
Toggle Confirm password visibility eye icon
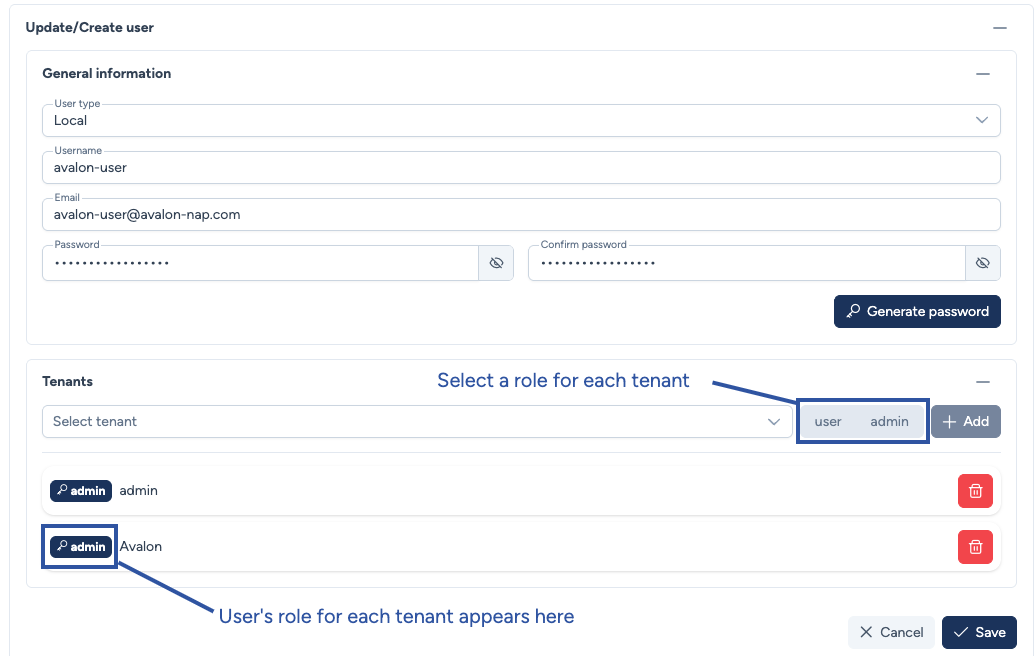click(x=982, y=263)
